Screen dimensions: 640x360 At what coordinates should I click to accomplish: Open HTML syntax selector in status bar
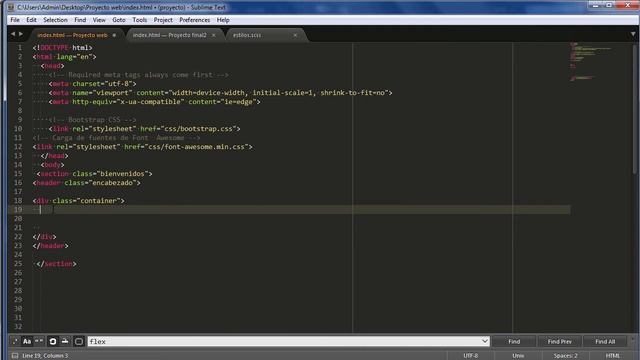[612, 356]
